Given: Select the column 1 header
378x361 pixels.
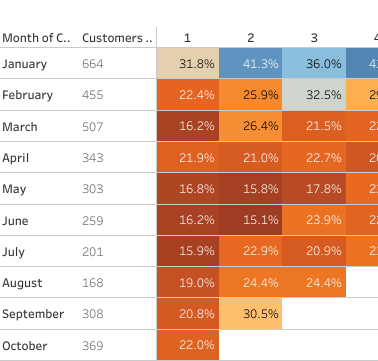Looking at the screenshot, I should pyautogui.click(x=187, y=38).
